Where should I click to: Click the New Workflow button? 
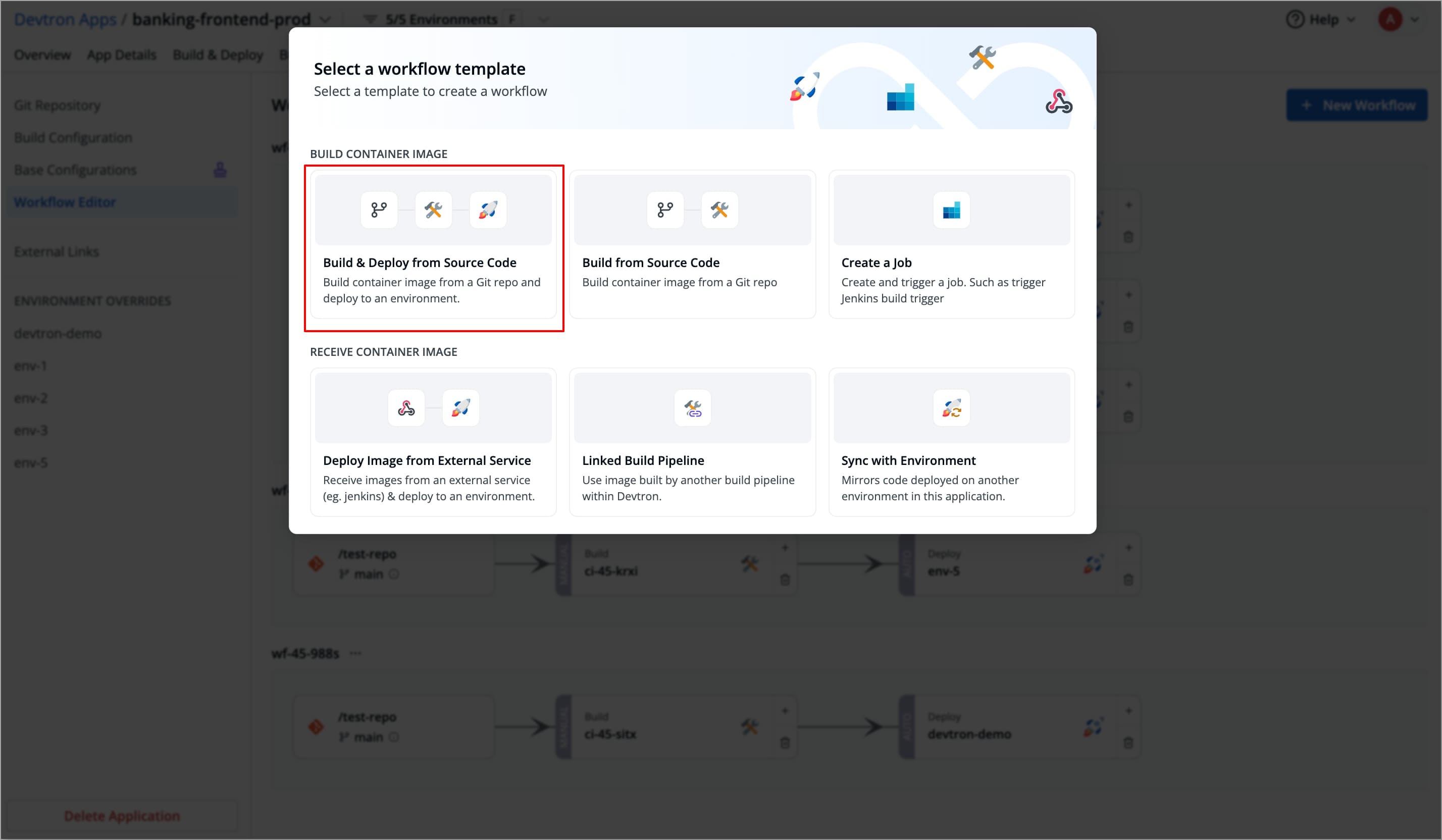pos(1357,104)
